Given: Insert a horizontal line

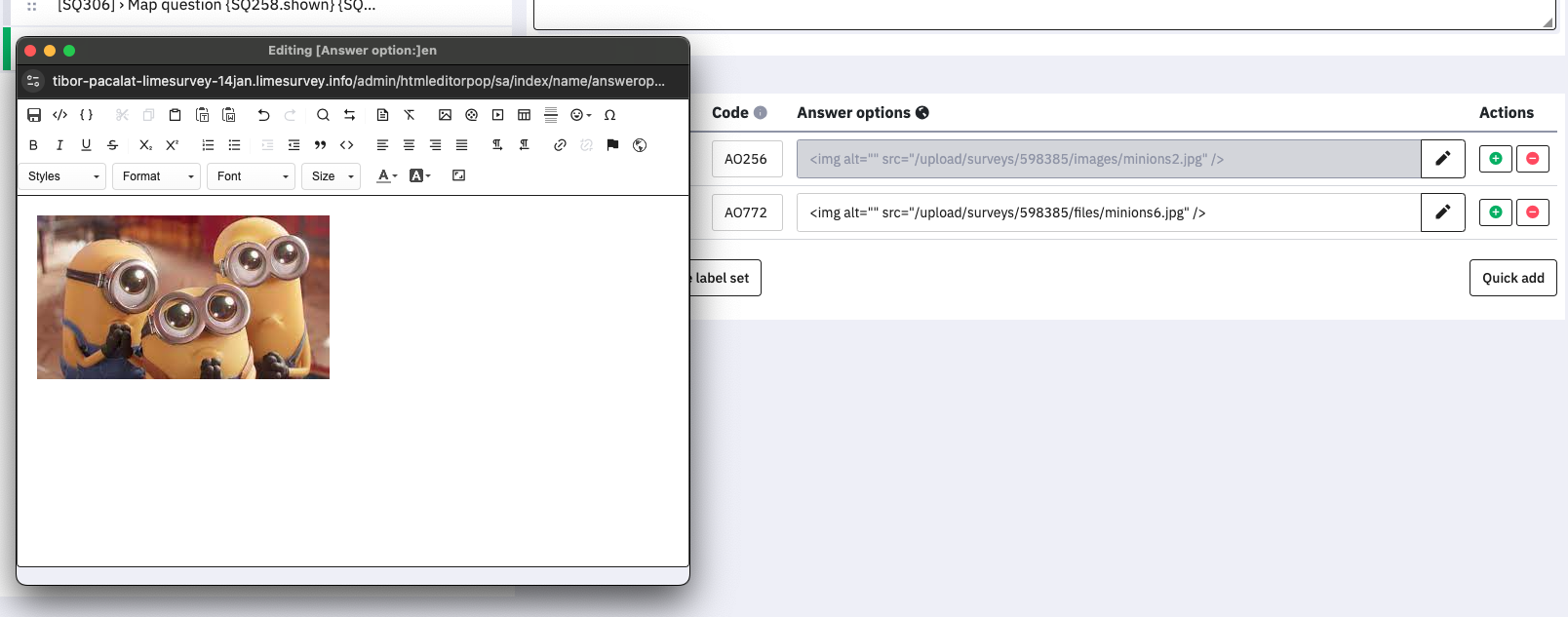Looking at the screenshot, I should (x=551, y=115).
